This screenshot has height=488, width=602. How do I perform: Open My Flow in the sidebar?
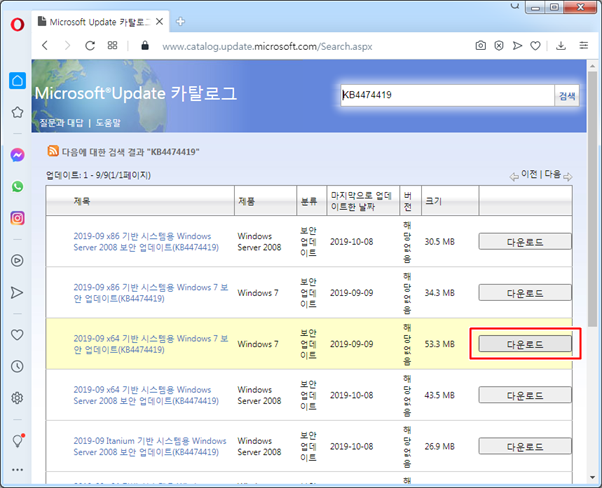click(x=17, y=293)
